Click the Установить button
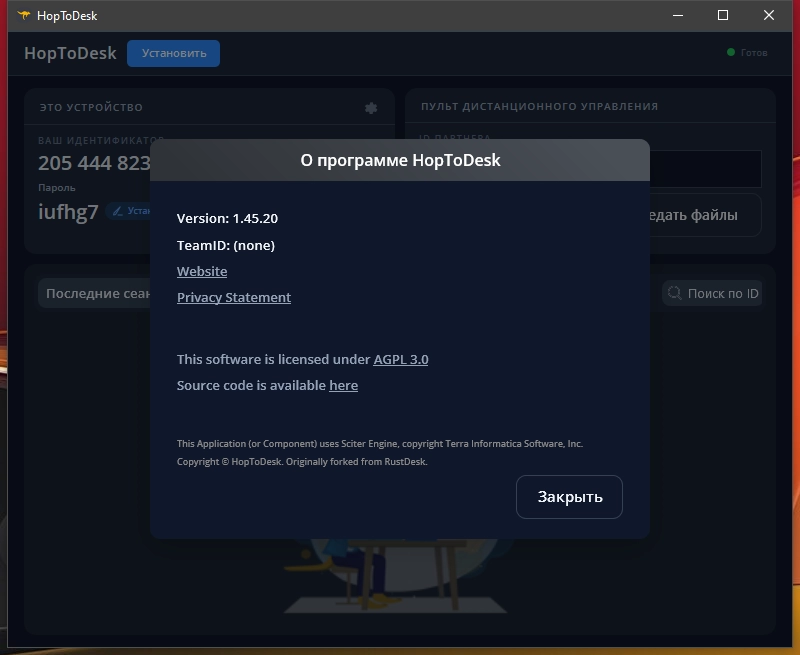 173,53
